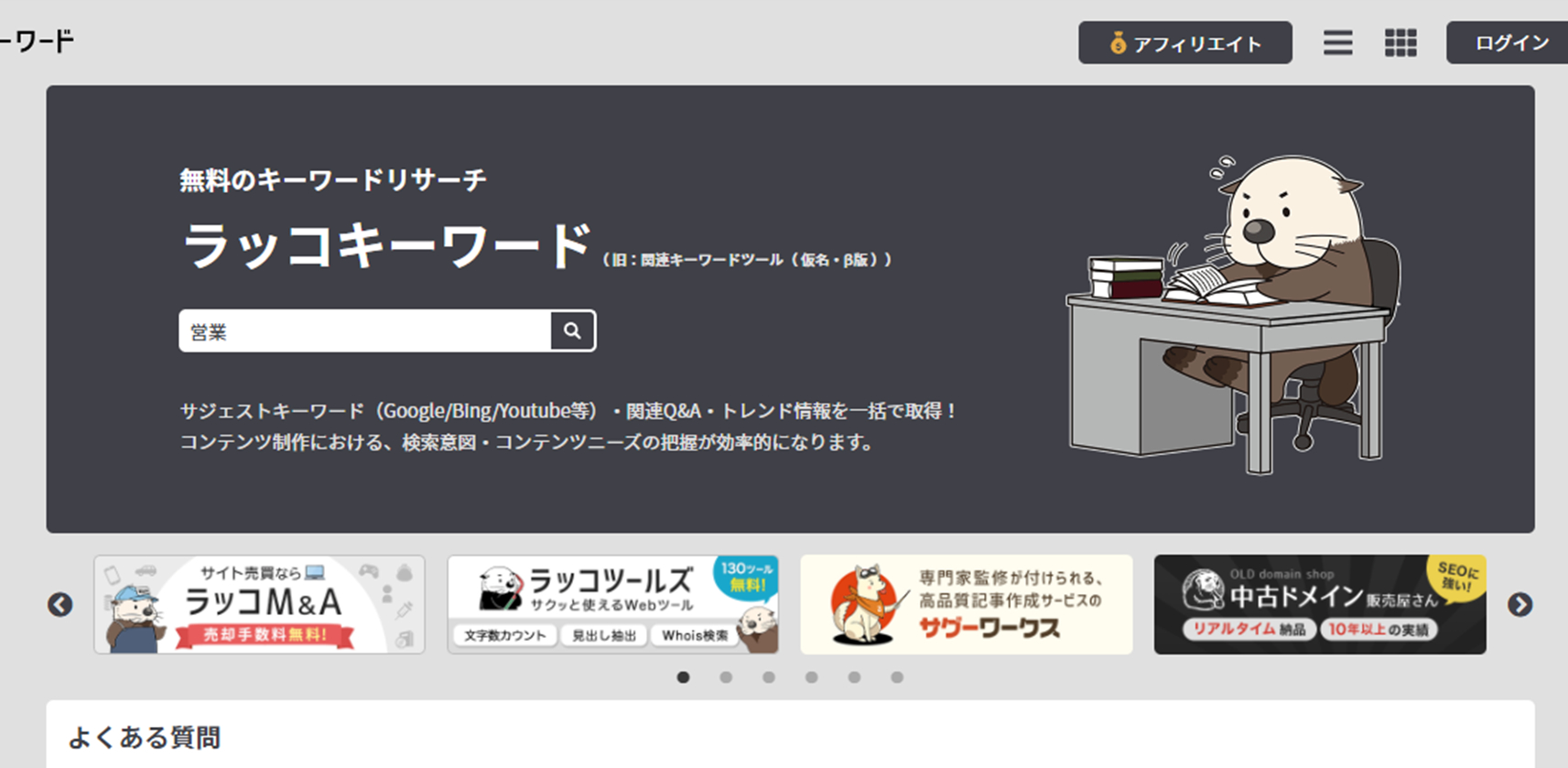This screenshot has height=768, width=1568.
Task: Open the grid apps icon
Action: (x=1400, y=43)
